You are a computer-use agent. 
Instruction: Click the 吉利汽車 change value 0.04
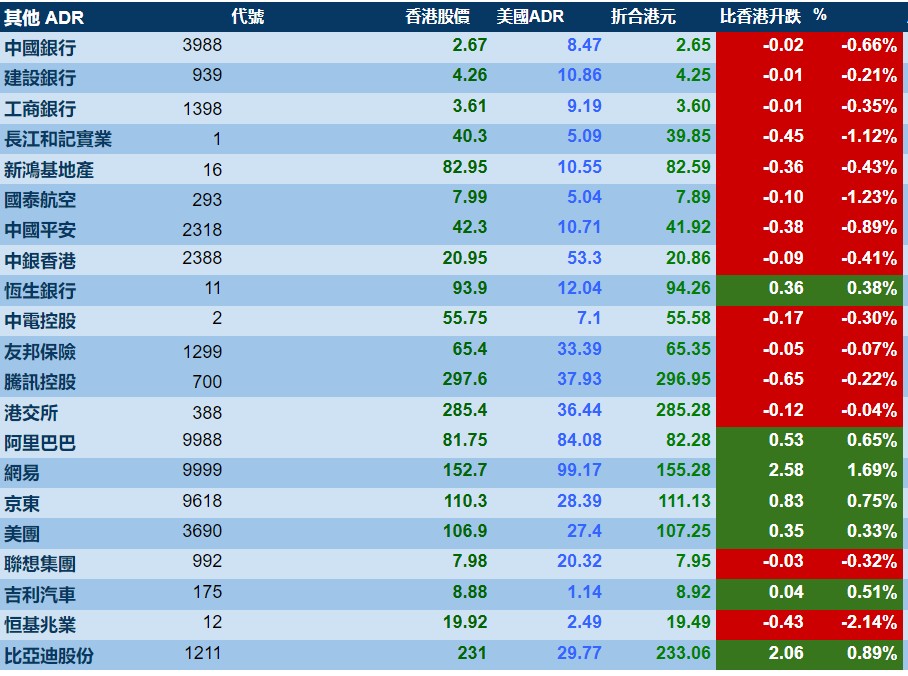point(786,592)
